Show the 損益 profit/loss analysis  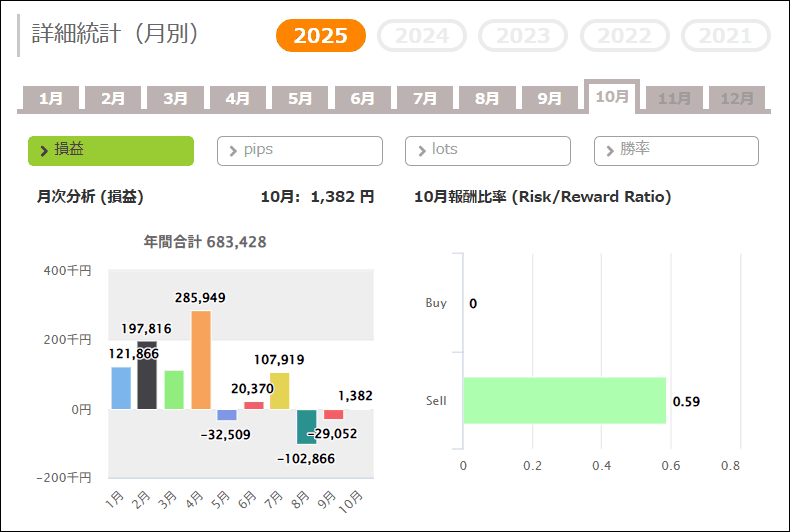pos(111,150)
